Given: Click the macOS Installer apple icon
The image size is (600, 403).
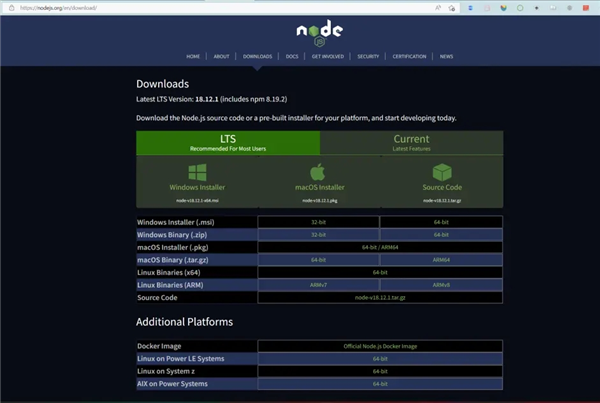Looking at the screenshot, I should [x=317, y=172].
